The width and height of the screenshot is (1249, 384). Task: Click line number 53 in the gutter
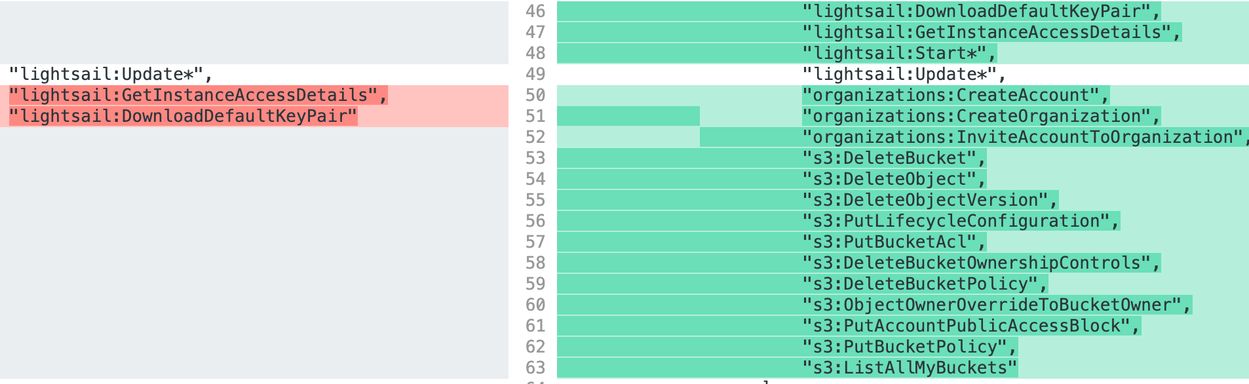click(x=535, y=159)
